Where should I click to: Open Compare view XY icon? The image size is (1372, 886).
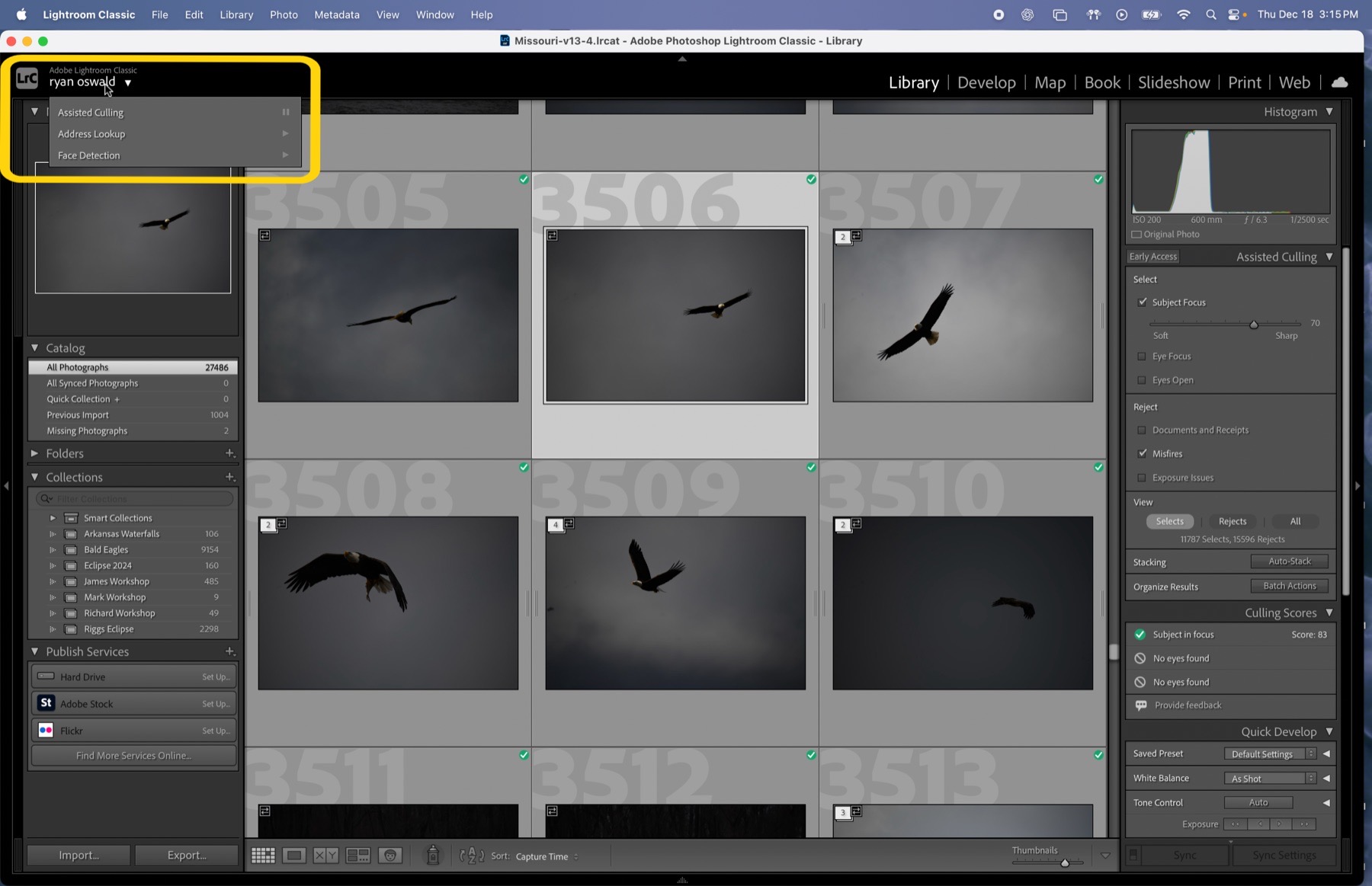[x=325, y=856]
